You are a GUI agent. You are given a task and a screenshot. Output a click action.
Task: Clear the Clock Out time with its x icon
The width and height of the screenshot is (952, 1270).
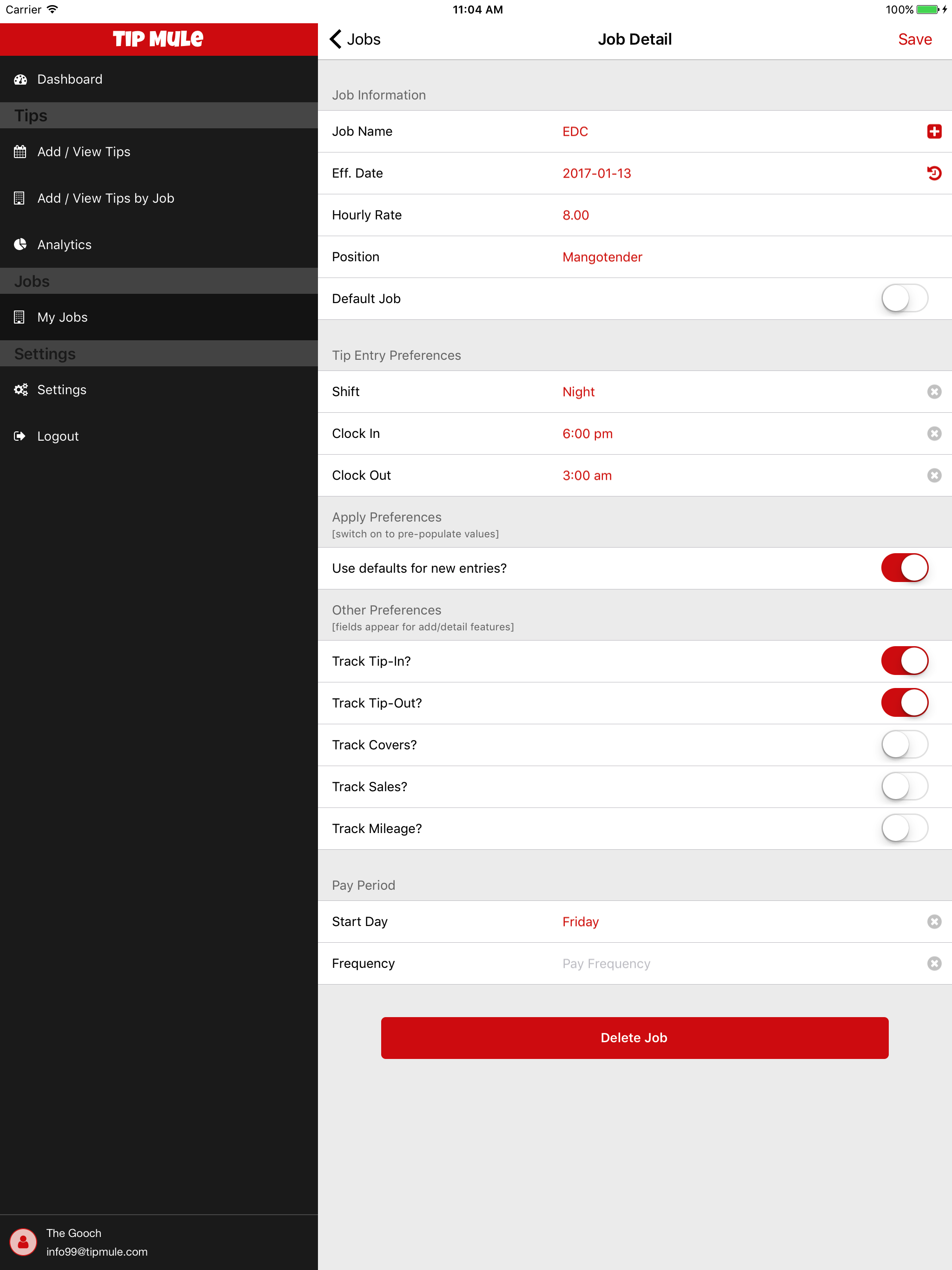pyautogui.click(x=934, y=476)
